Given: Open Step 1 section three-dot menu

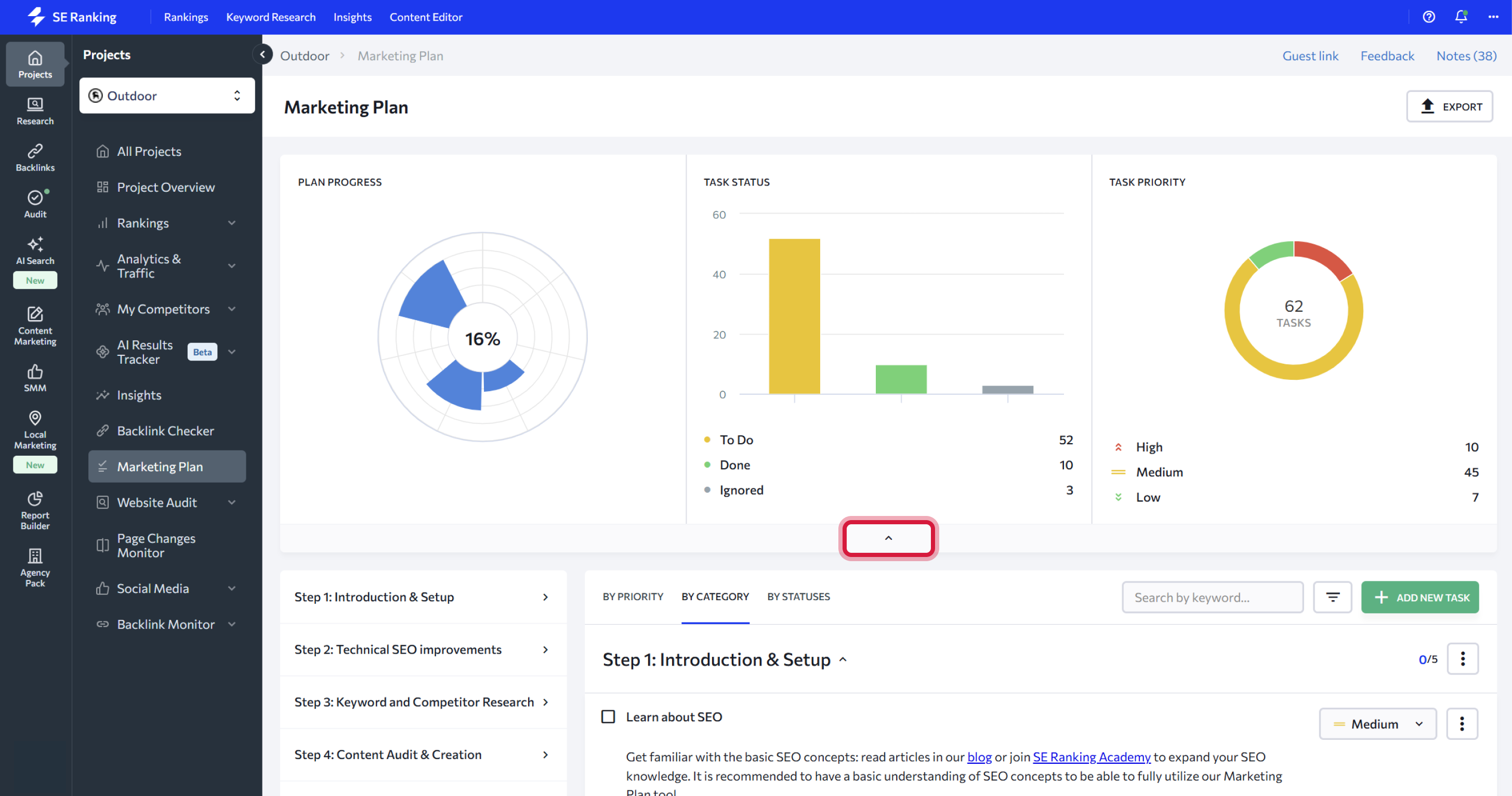Looking at the screenshot, I should click(1462, 659).
